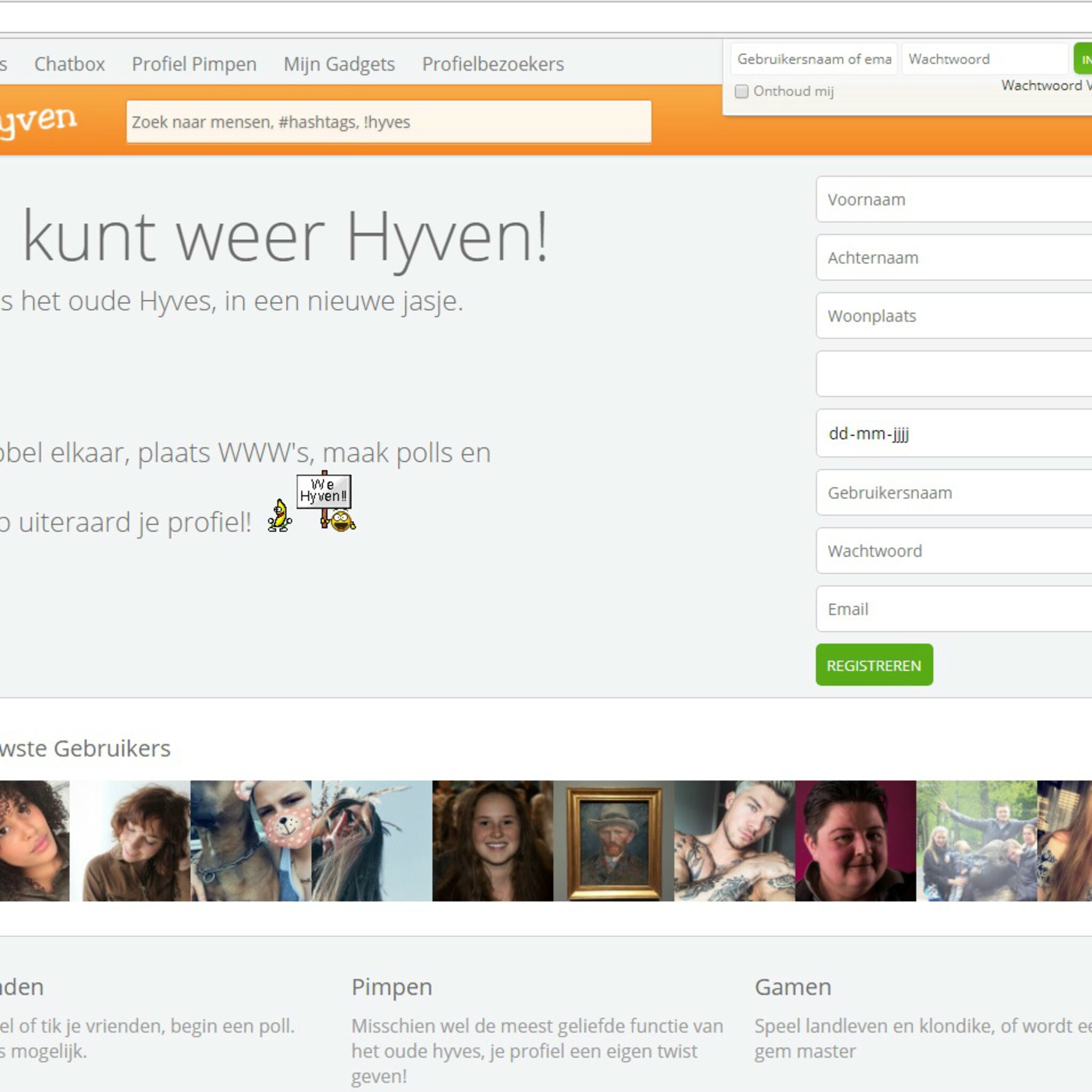Viewport: 1092px width, 1092px height.
Task: Click the dd-mm-jjjj birth date field
Action: 954,433
